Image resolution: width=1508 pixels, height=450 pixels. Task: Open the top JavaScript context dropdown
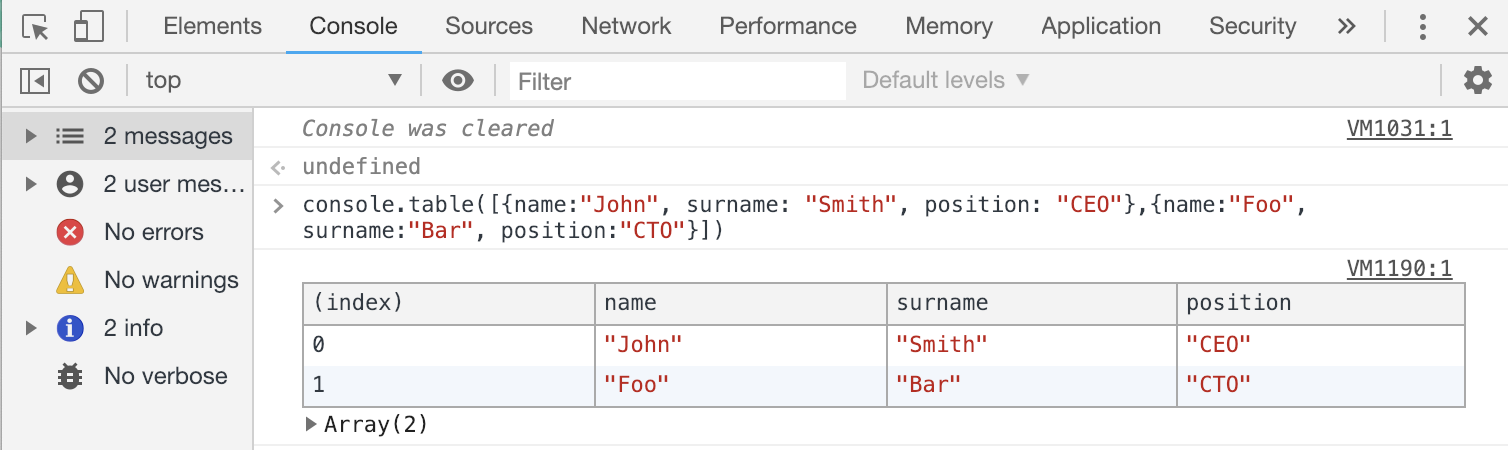click(x=272, y=81)
